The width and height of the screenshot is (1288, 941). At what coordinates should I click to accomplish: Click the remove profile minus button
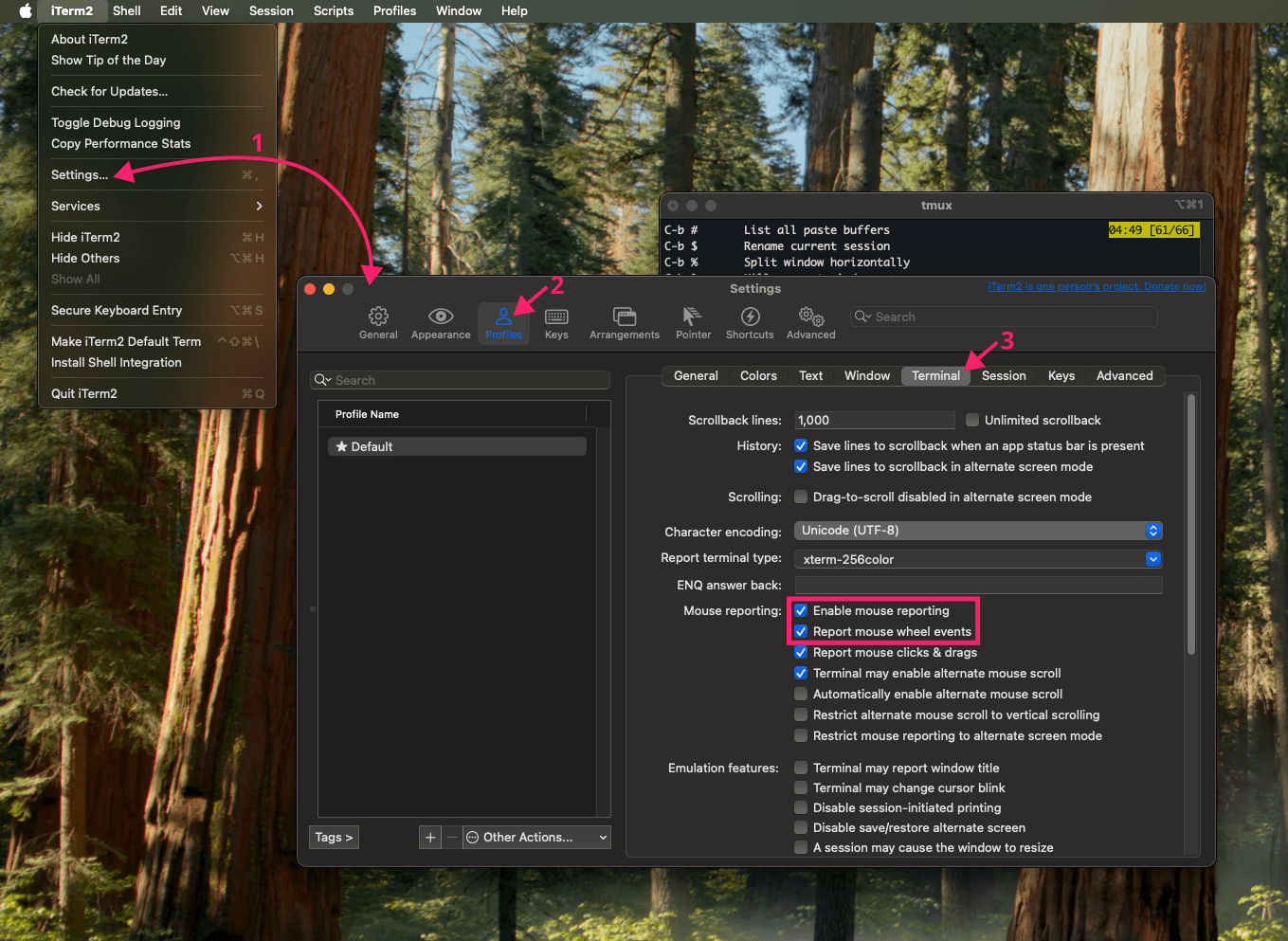(452, 837)
